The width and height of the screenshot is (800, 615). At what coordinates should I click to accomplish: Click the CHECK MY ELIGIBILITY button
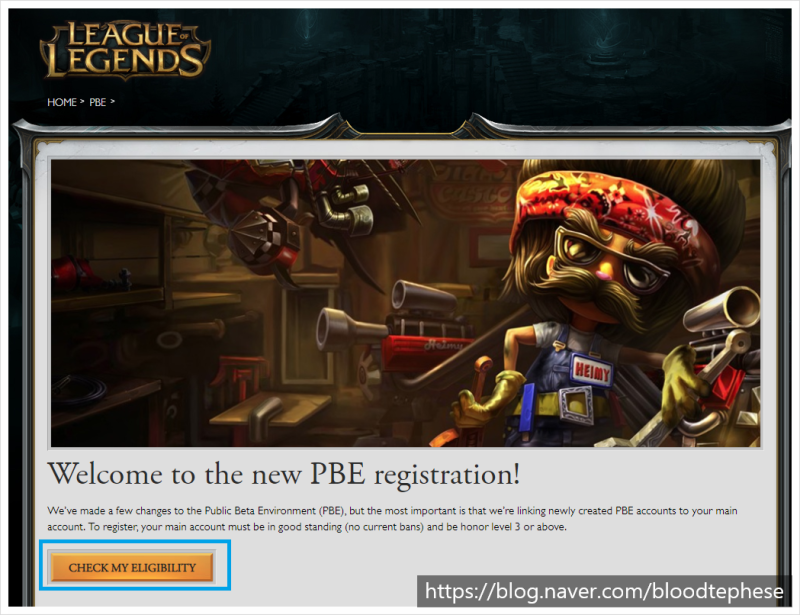click(132, 567)
